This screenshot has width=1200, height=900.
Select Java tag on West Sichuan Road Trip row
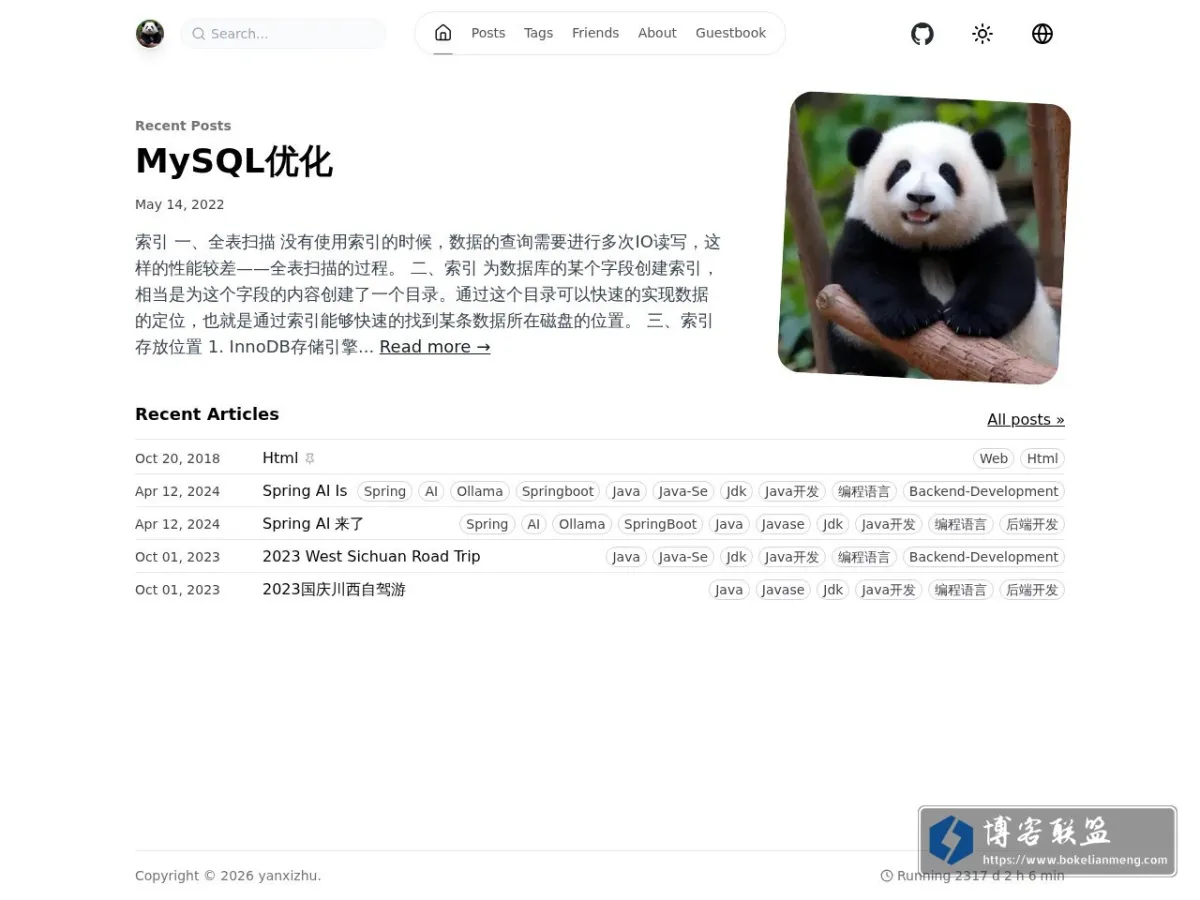point(626,557)
